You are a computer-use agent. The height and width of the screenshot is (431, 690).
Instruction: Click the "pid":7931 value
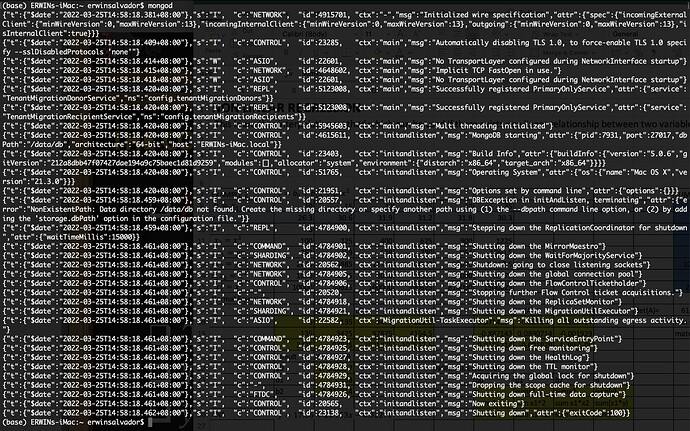[600, 135]
